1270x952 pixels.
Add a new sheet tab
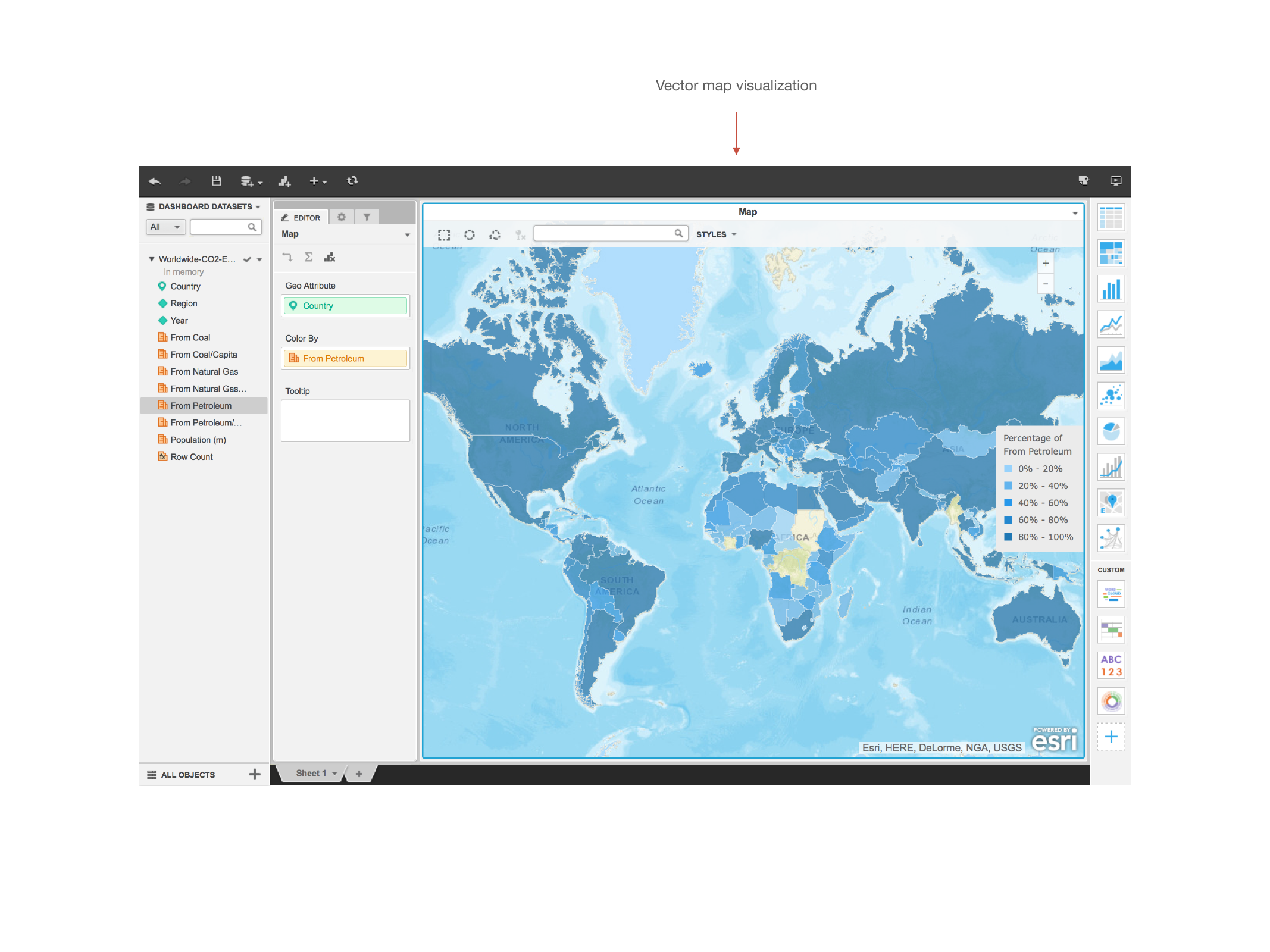pyautogui.click(x=359, y=773)
